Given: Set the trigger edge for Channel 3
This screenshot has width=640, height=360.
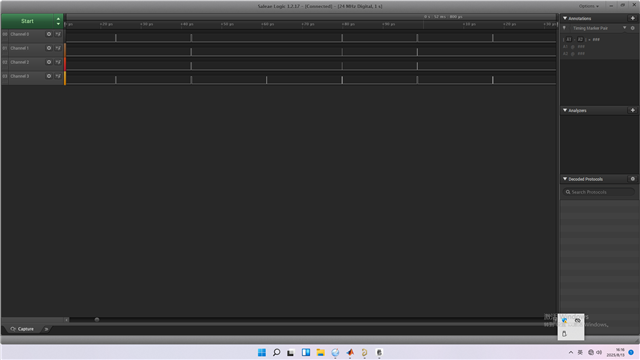Looking at the screenshot, I should (x=58, y=76).
